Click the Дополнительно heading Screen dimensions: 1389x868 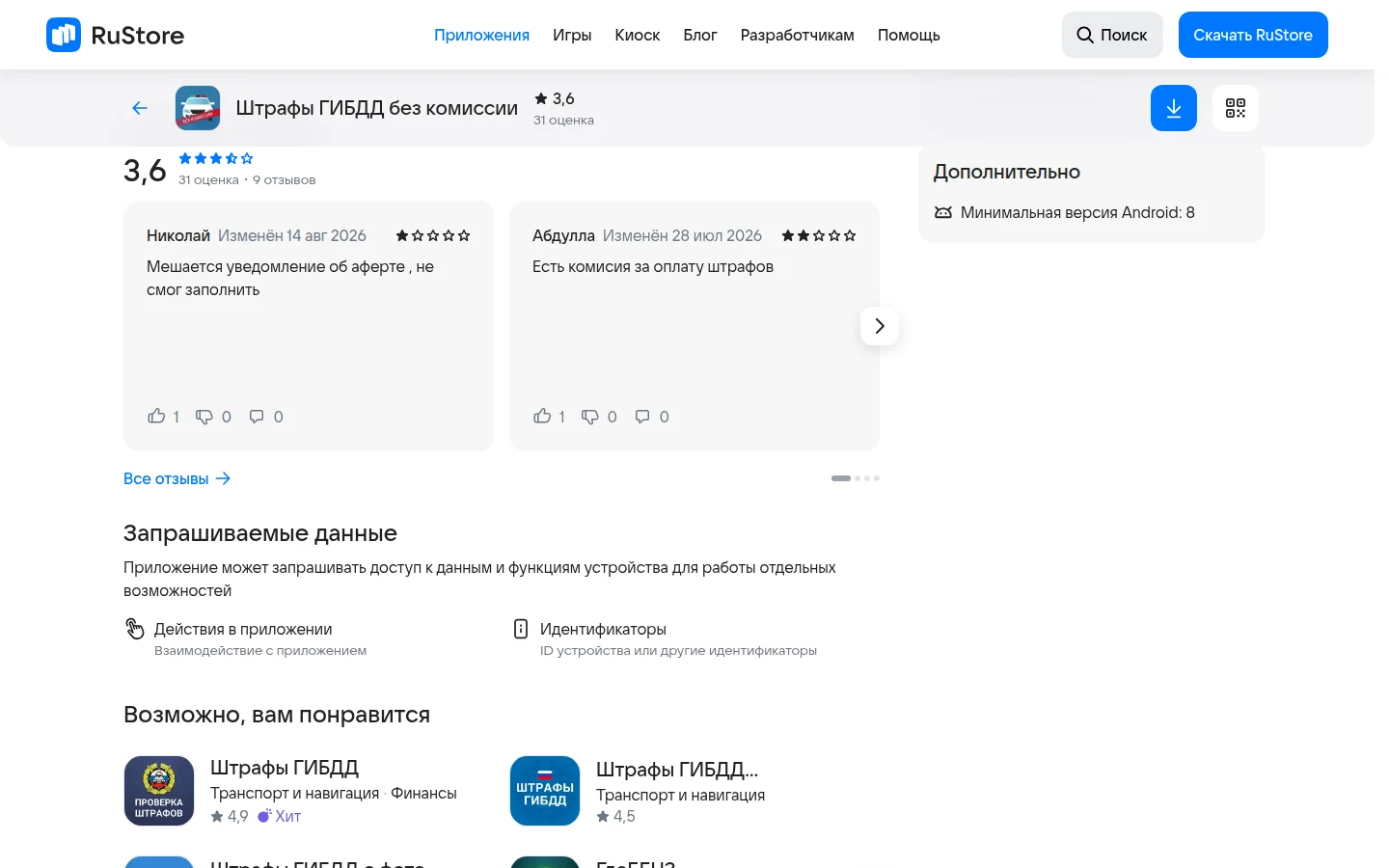[x=1007, y=172]
